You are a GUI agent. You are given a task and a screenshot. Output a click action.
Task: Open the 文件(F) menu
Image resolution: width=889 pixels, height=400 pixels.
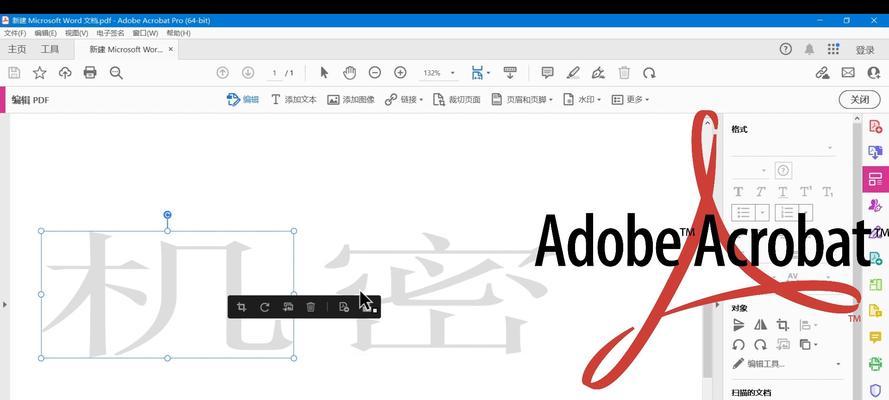click(x=15, y=33)
